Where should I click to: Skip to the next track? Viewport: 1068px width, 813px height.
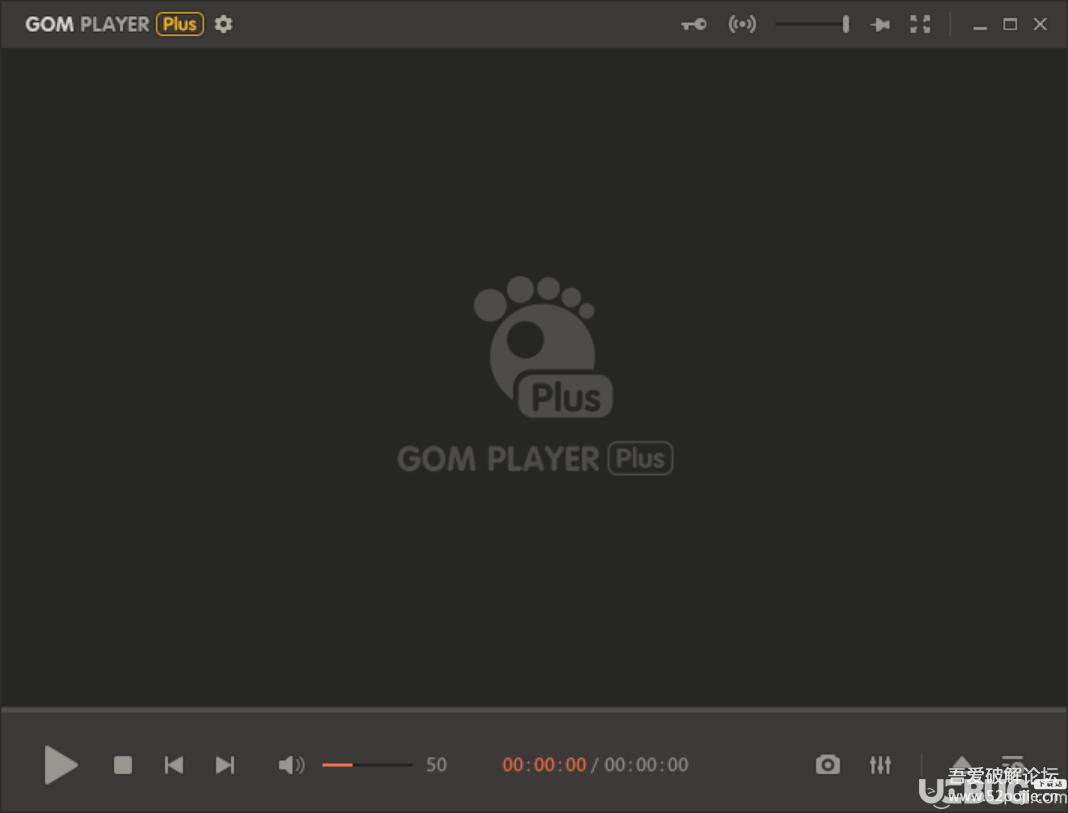pyautogui.click(x=225, y=765)
